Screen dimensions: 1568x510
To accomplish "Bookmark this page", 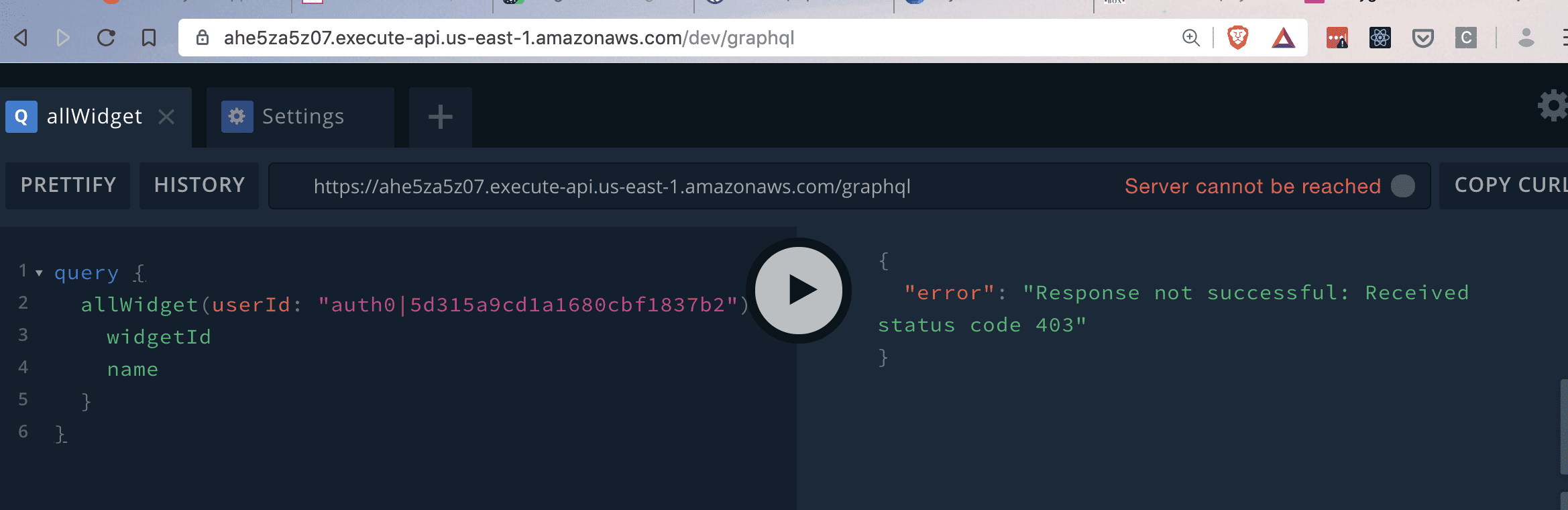I will 149,38.
